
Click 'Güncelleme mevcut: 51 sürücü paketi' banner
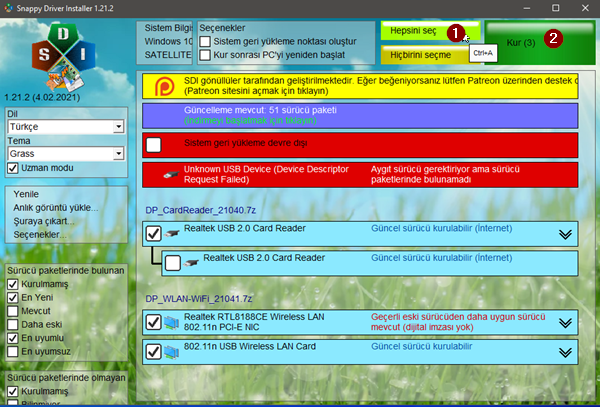click(360, 116)
